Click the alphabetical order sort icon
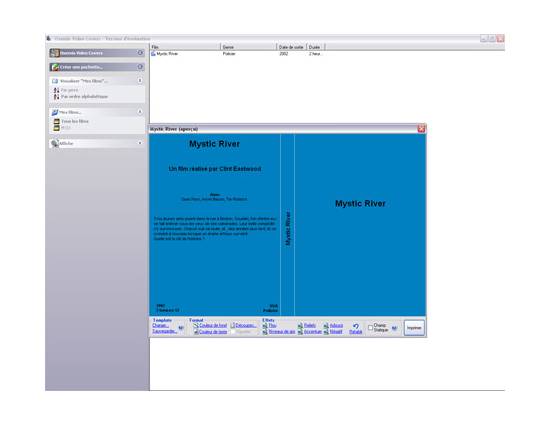The width and height of the screenshot is (550, 426). (x=56, y=96)
